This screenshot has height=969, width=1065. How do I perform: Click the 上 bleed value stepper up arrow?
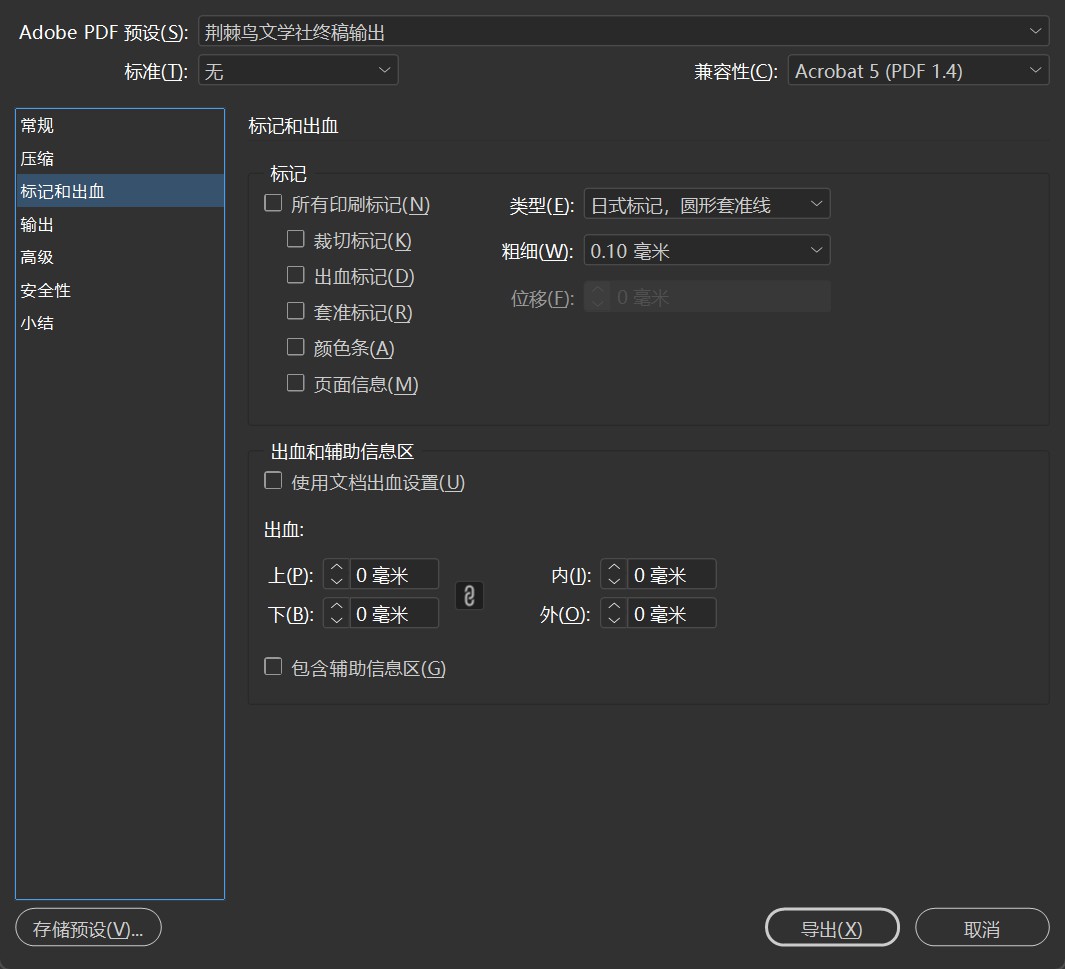click(x=336, y=567)
